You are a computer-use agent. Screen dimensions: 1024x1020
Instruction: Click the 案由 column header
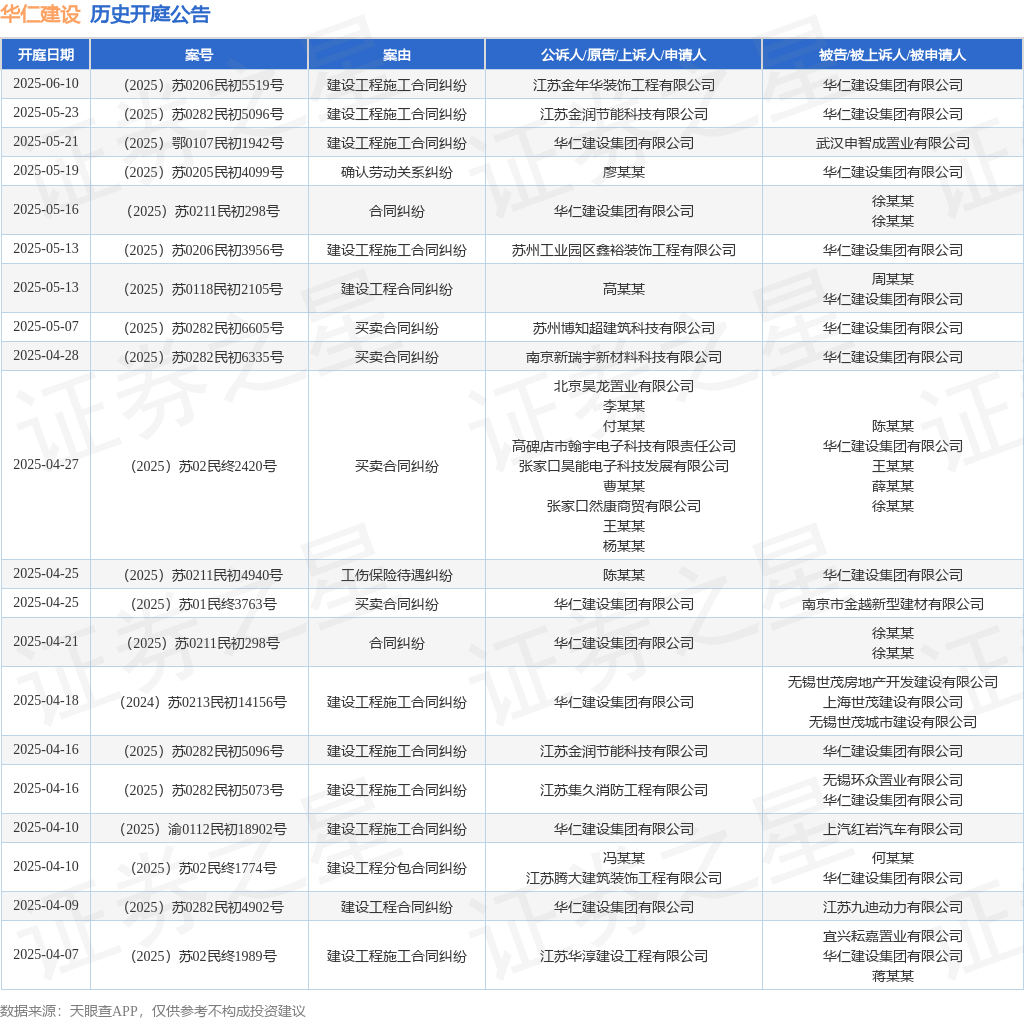tap(396, 55)
